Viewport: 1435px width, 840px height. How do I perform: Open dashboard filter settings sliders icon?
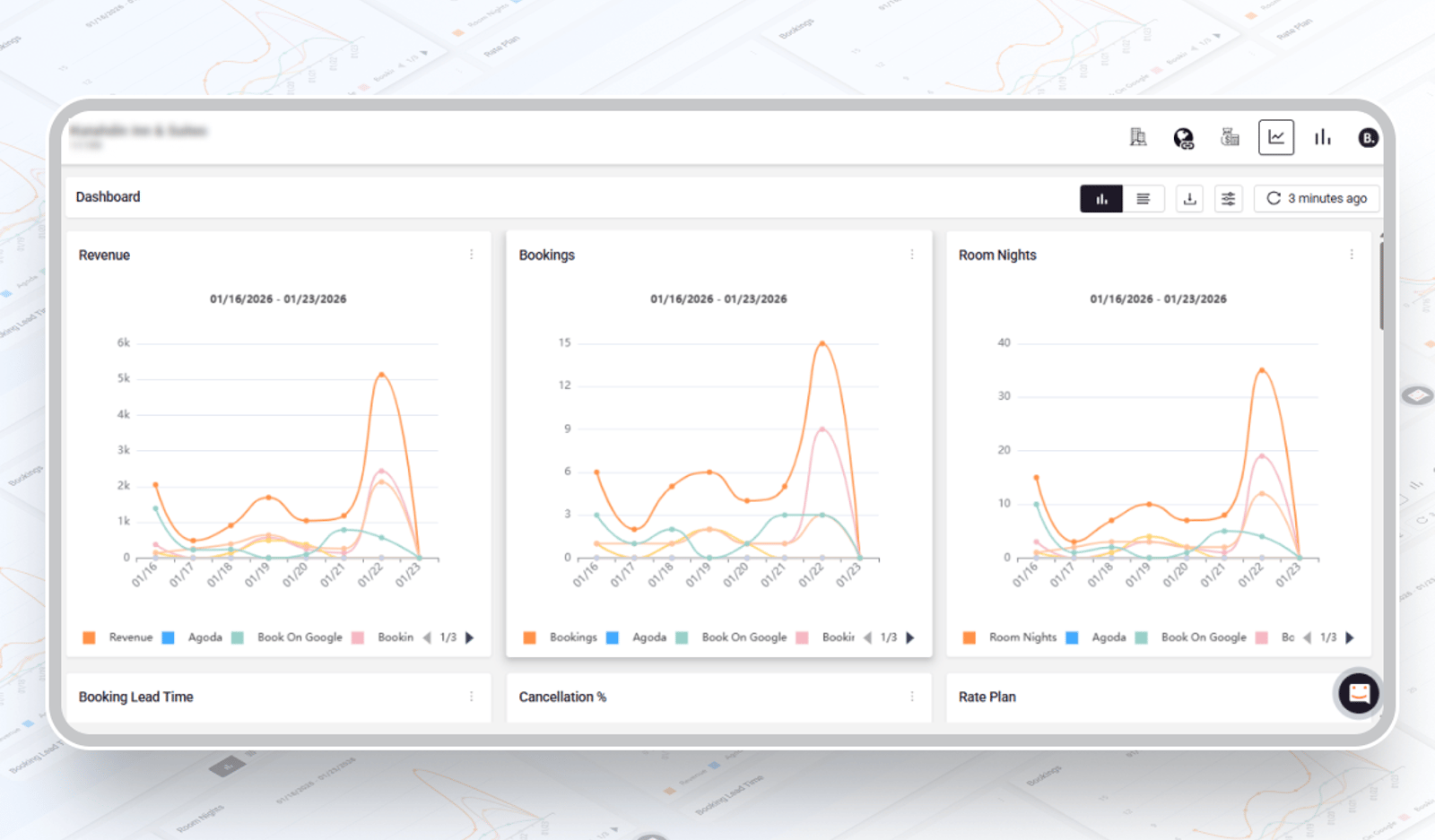(1228, 198)
